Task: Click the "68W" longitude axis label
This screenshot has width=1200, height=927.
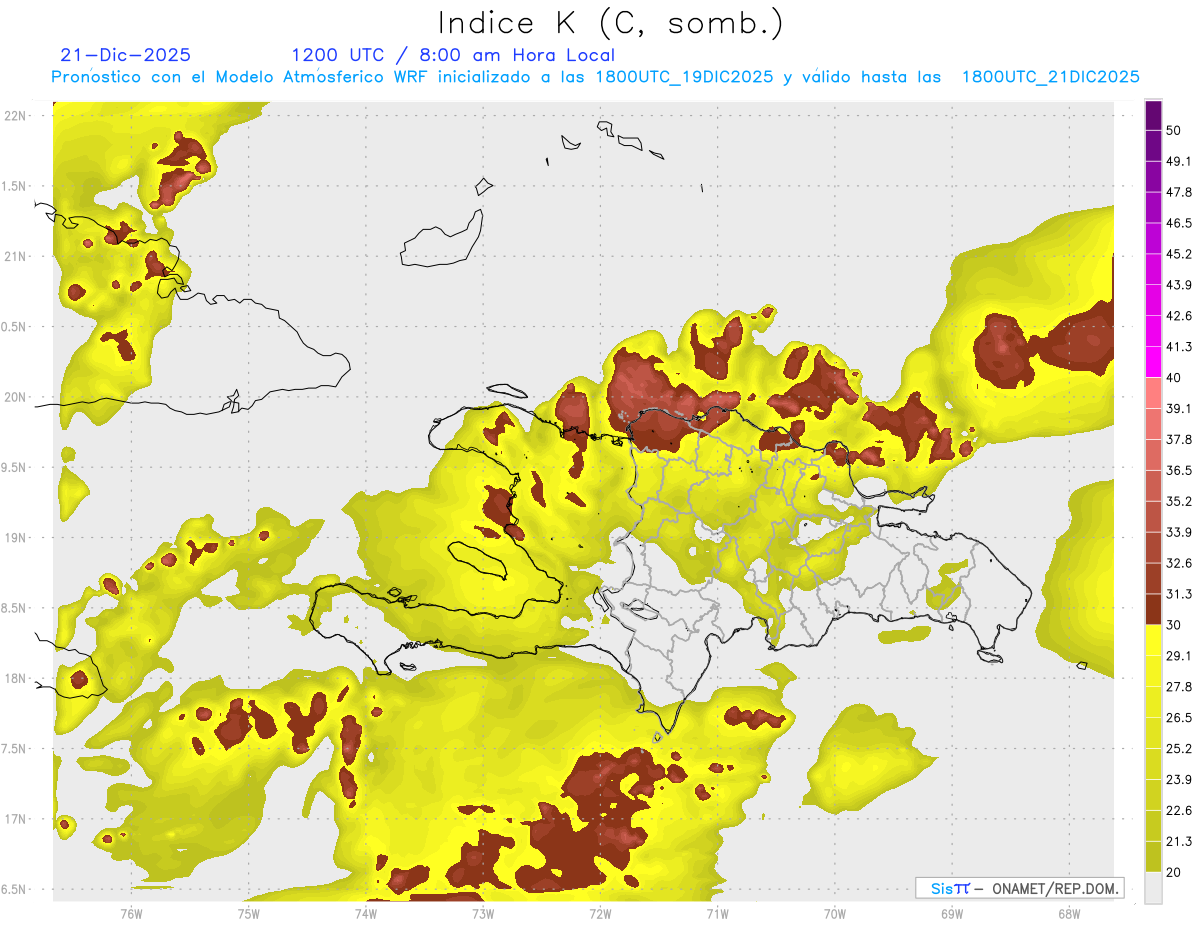Action: click(1068, 913)
